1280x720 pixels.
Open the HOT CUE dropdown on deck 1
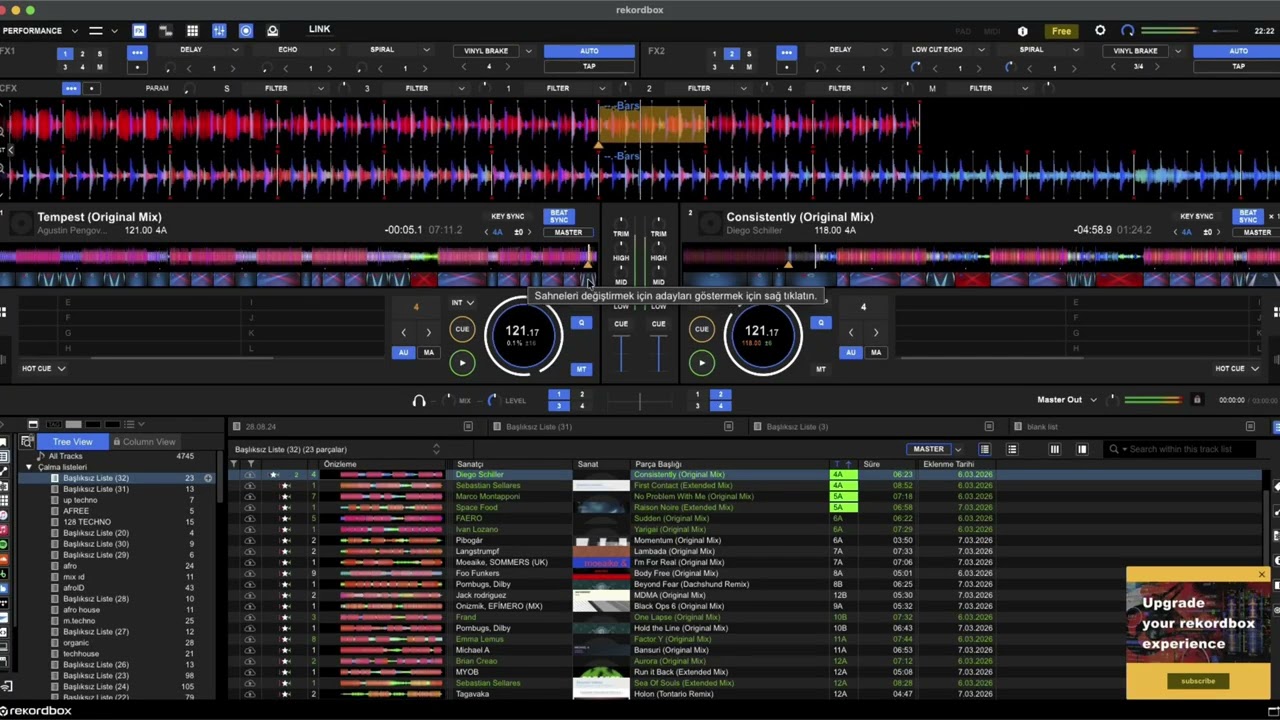[x=44, y=368]
